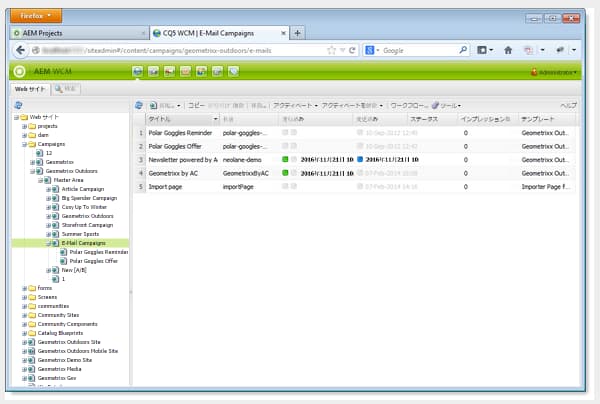Switch to the AEM Projects browser tab
Viewport: 600px width, 404px height.
tap(78, 33)
